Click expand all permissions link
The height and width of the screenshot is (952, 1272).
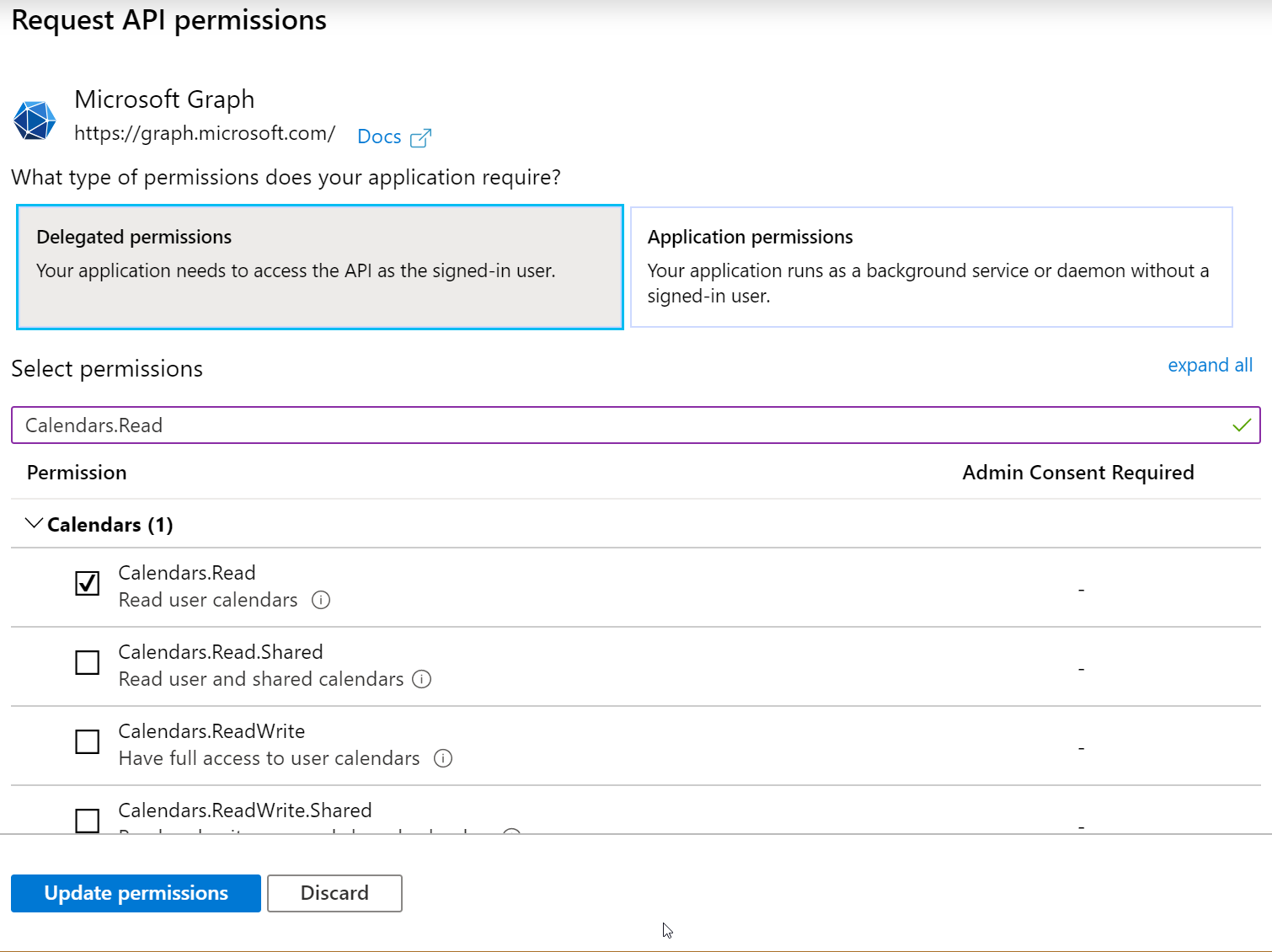(1210, 366)
